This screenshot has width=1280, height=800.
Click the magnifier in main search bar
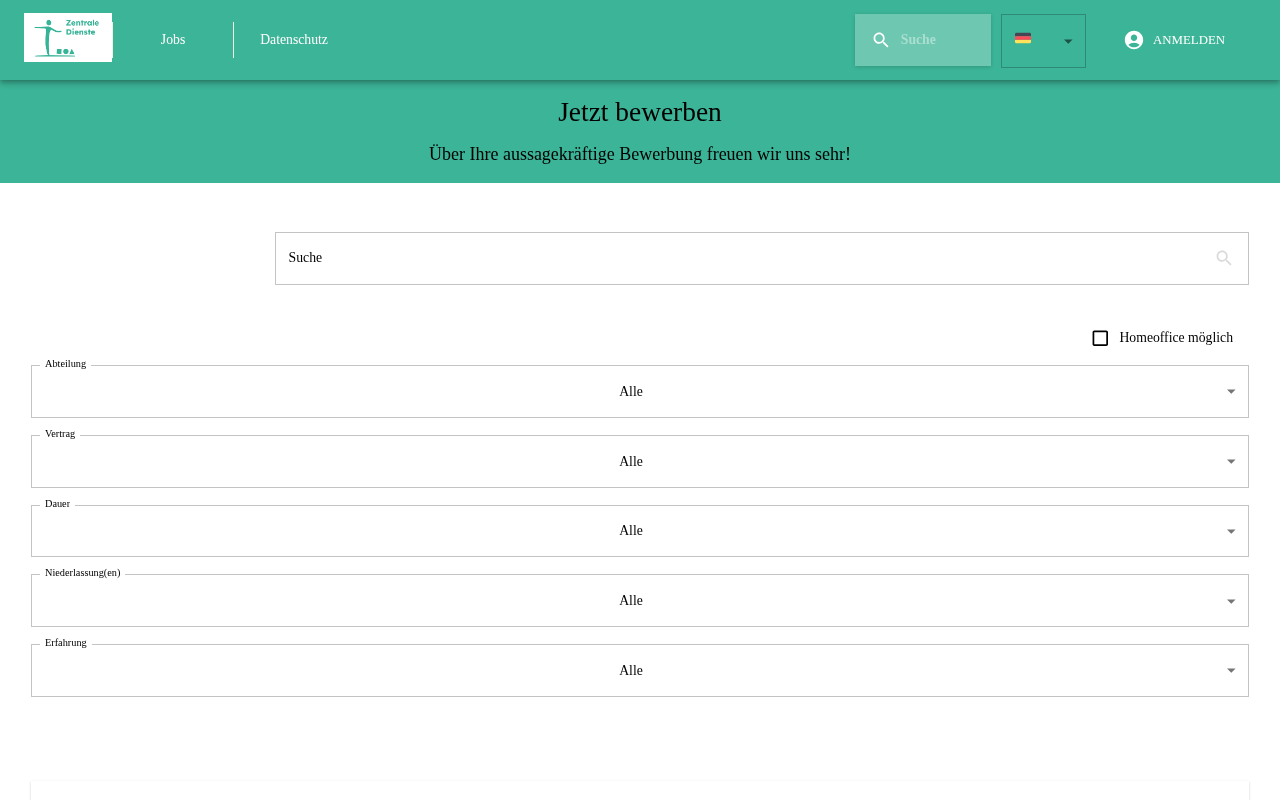[1224, 258]
